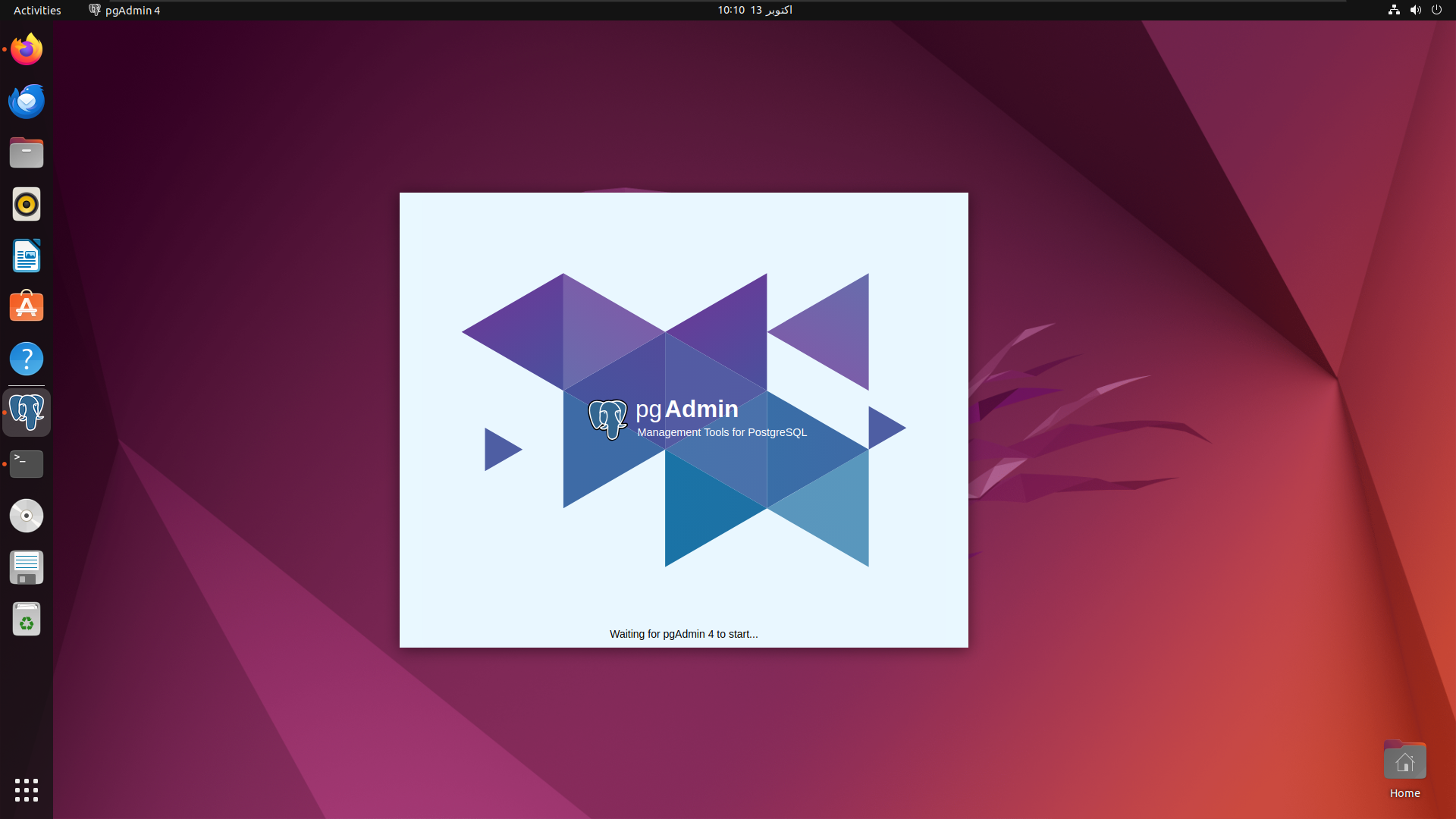Viewport: 1456px width, 819px height.
Task: Open the Terminal from dock
Action: 27,464
